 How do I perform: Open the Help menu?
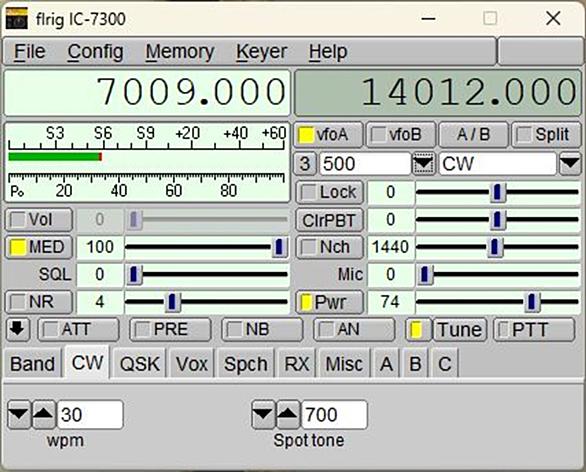[328, 52]
